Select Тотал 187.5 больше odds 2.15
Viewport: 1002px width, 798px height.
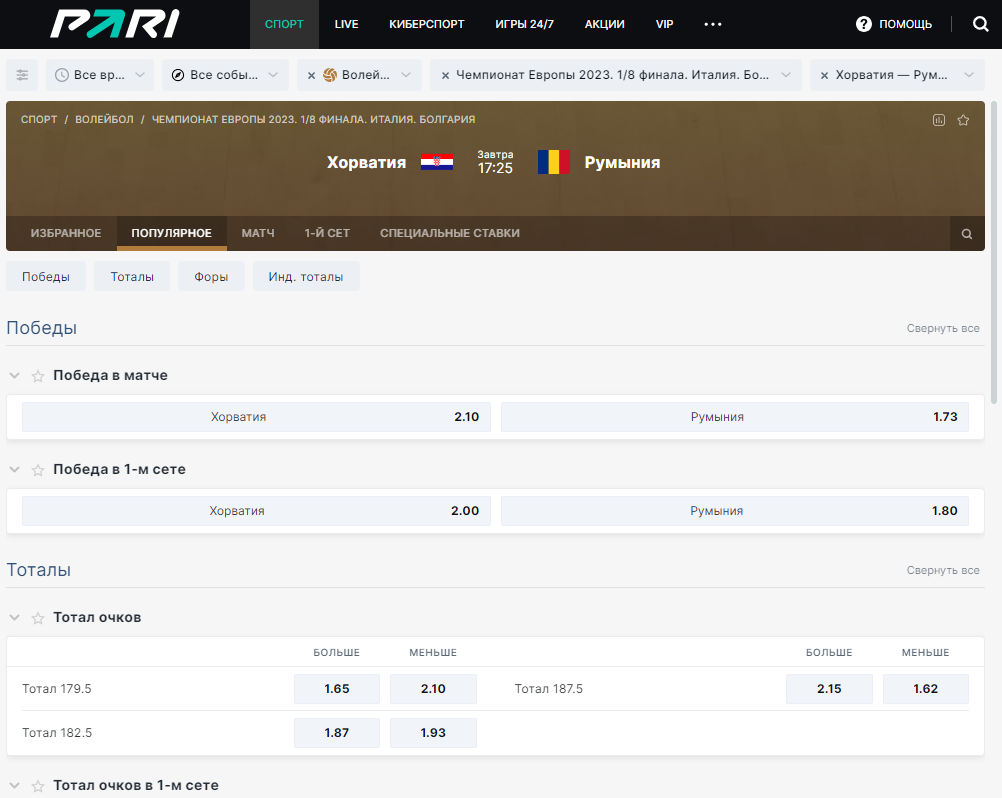coord(829,689)
